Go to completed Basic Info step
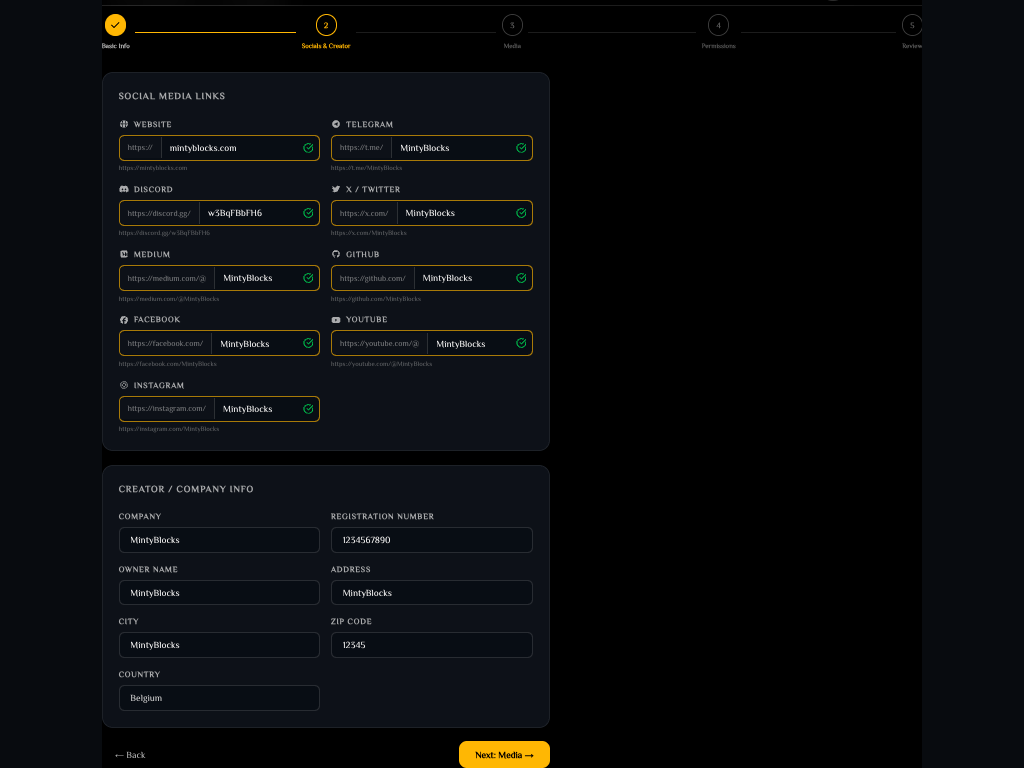Image resolution: width=1024 pixels, height=768 pixels. (115, 25)
